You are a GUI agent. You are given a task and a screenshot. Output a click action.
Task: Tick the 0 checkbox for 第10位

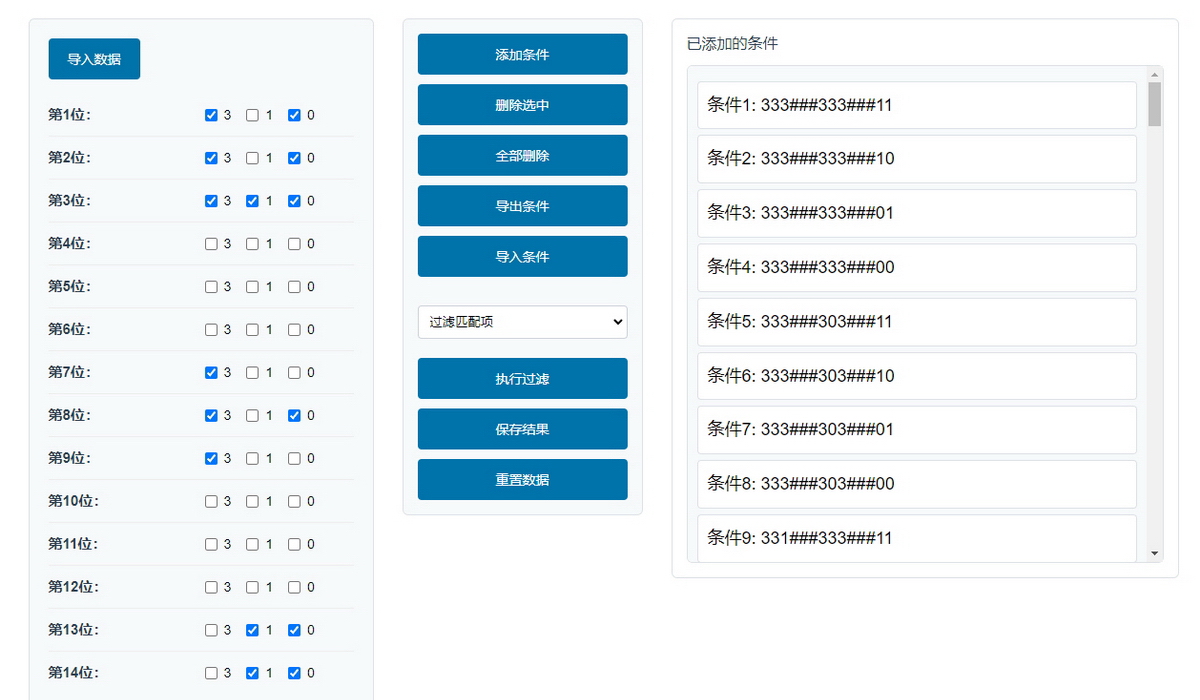pos(294,501)
